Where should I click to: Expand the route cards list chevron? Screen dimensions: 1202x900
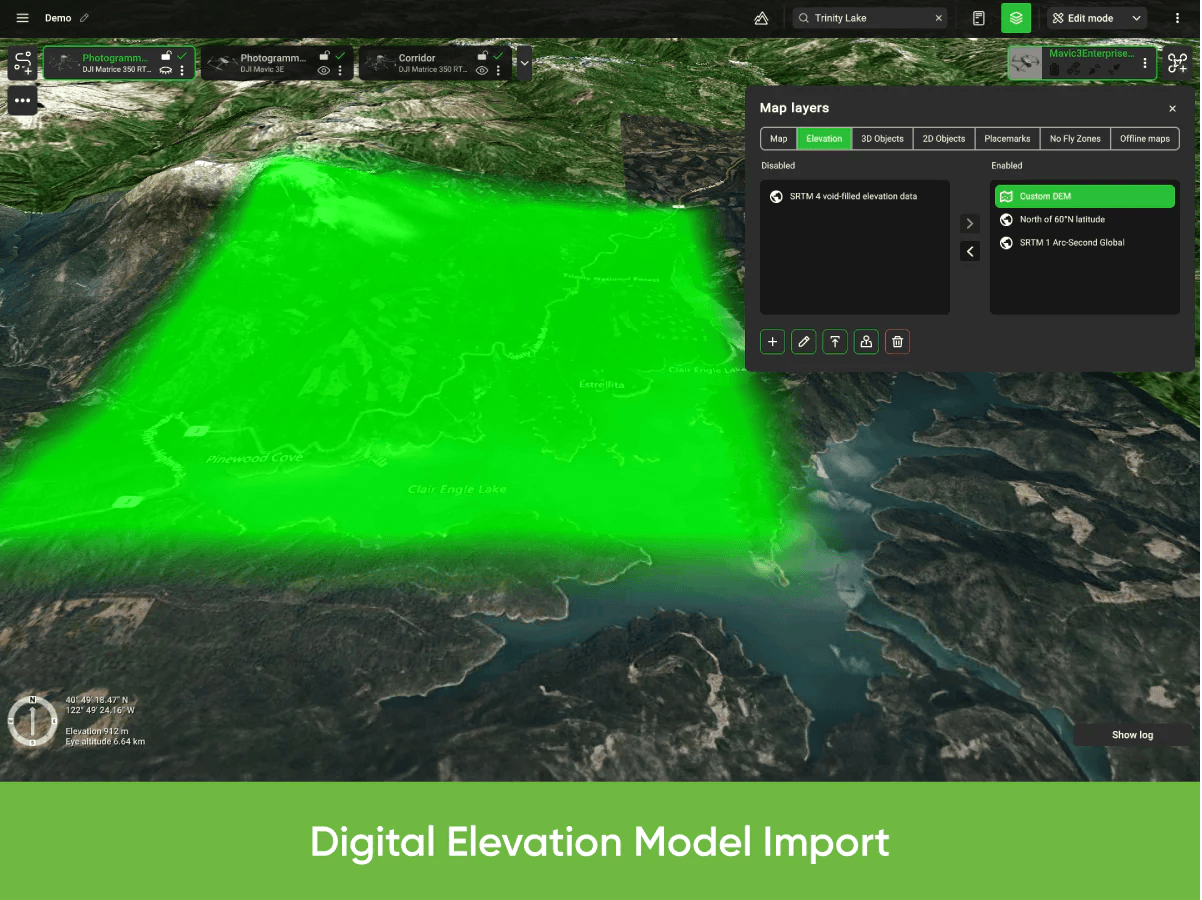tap(524, 63)
